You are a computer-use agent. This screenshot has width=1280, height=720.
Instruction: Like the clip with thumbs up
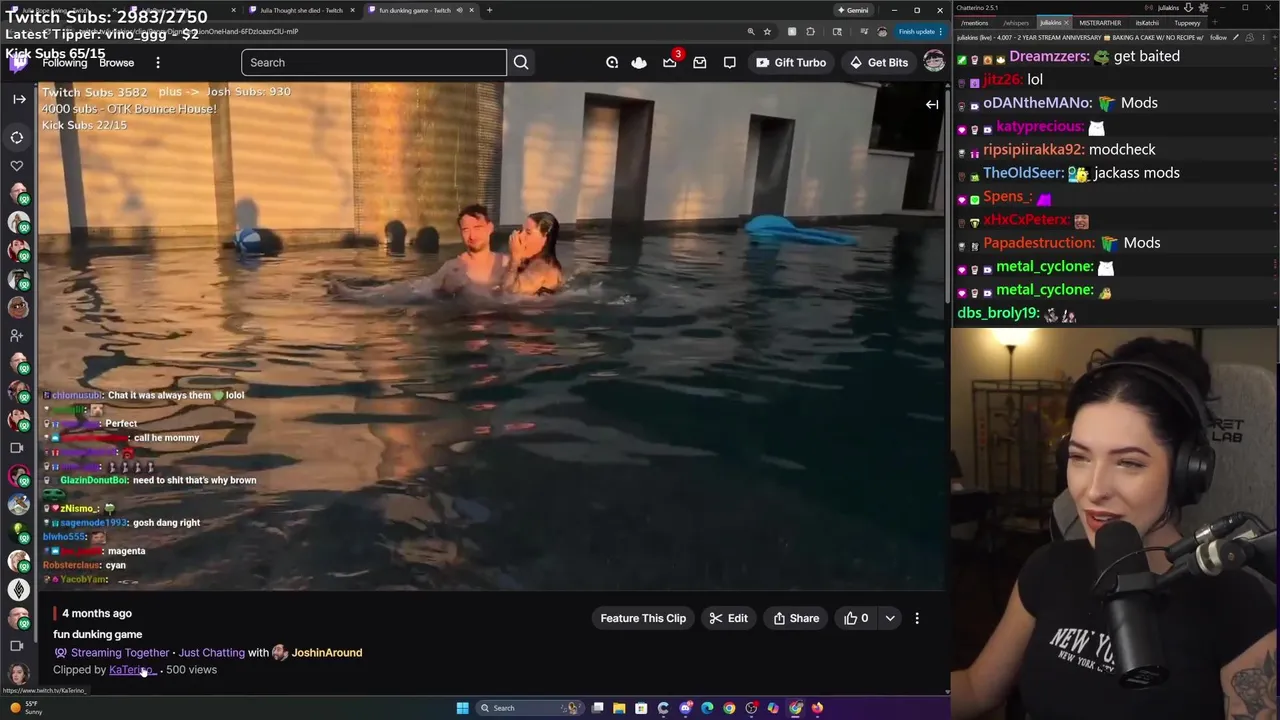pos(857,618)
